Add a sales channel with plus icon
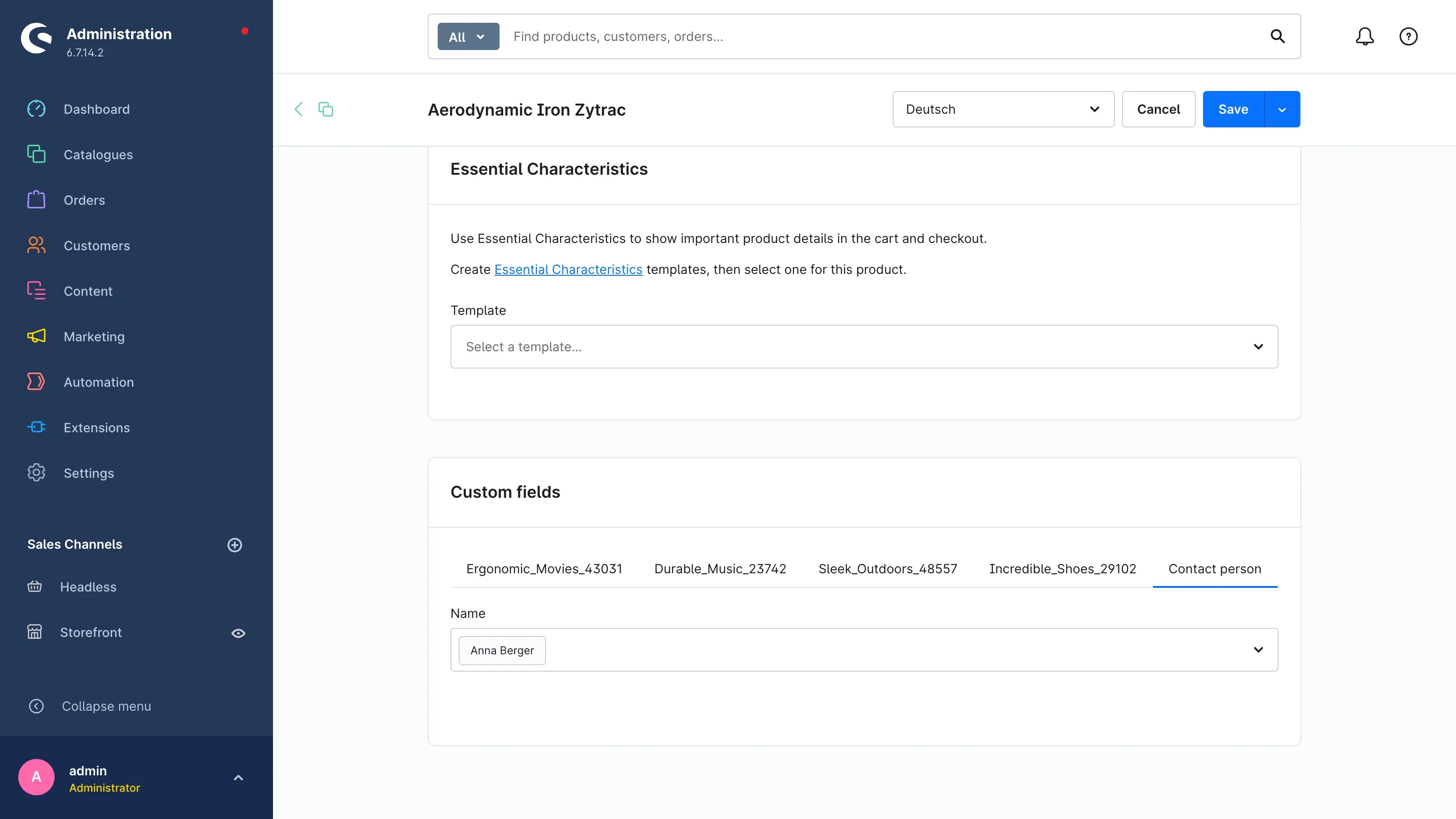The image size is (1456, 819). (235, 545)
